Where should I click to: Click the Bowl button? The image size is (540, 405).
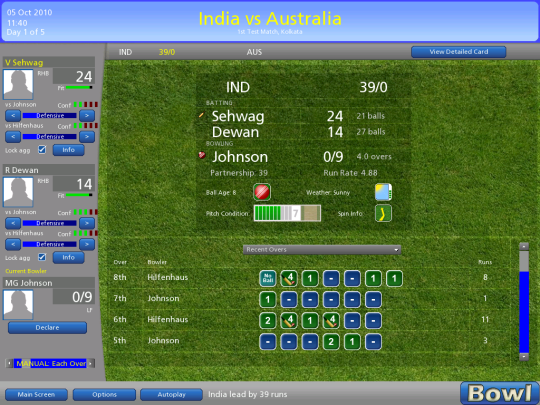coord(500,393)
